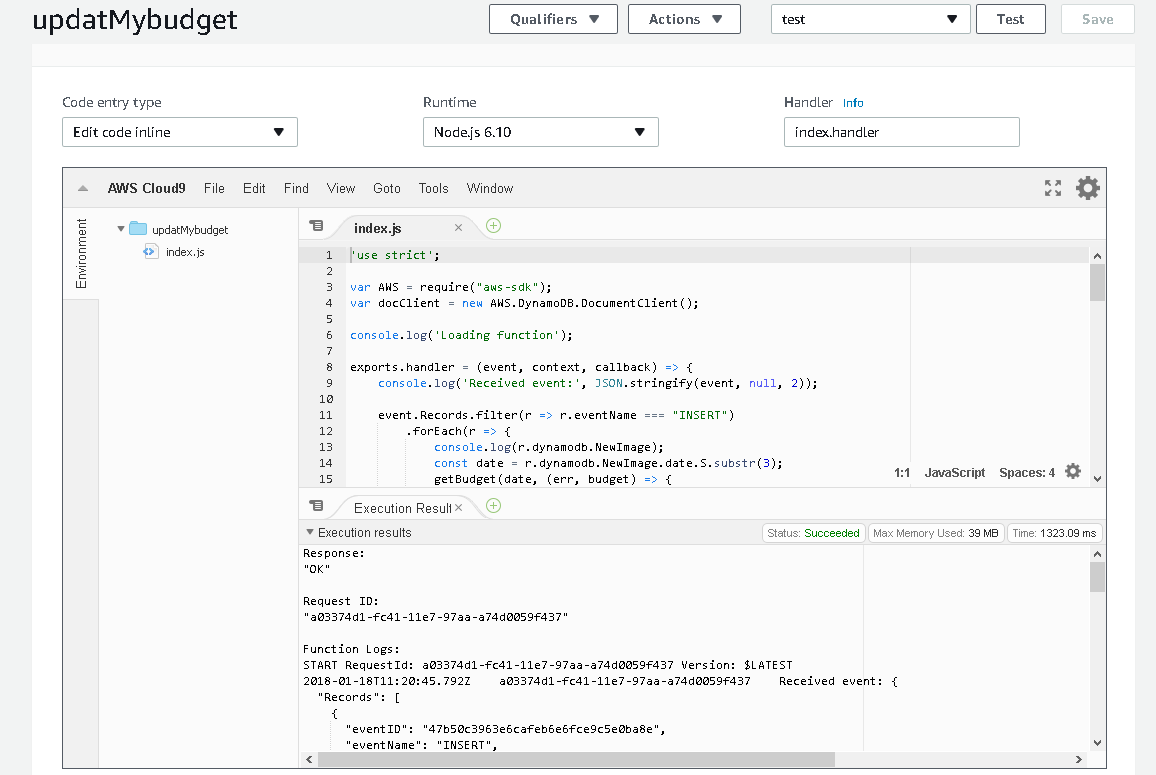This screenshot has height=775, width=1156.
Task: Close the Execution Result tab
Action: [x=459, y=507]
